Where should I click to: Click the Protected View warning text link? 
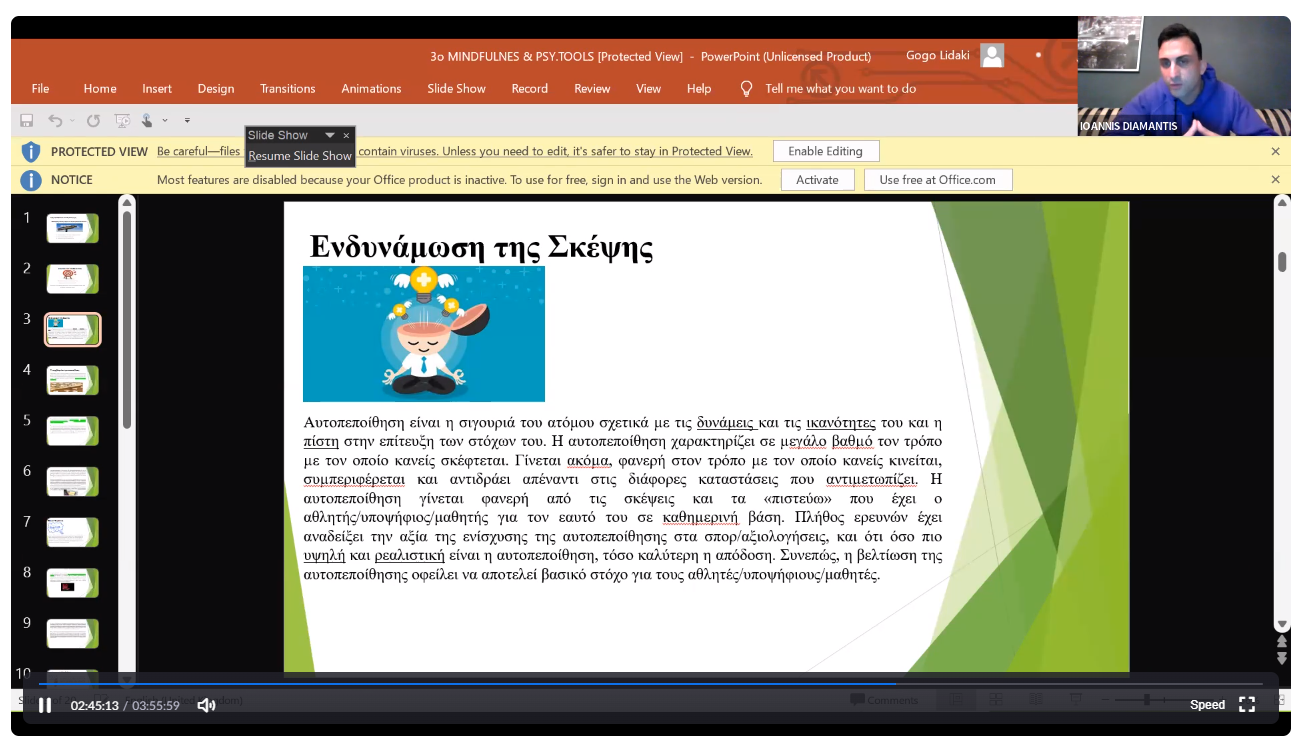coord(455,151)
